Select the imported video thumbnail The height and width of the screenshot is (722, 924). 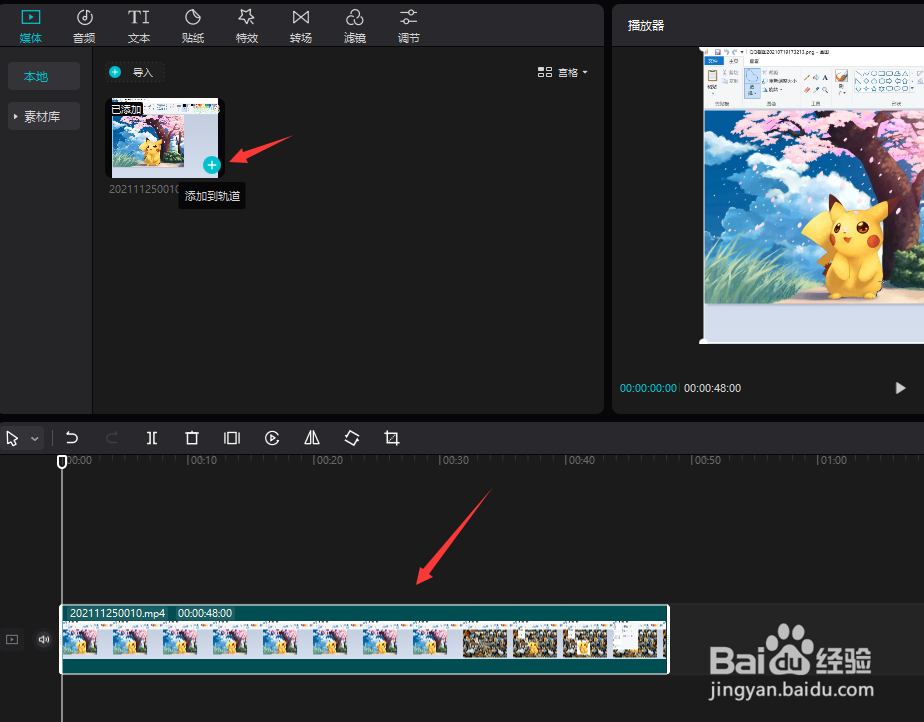point(165,138)
